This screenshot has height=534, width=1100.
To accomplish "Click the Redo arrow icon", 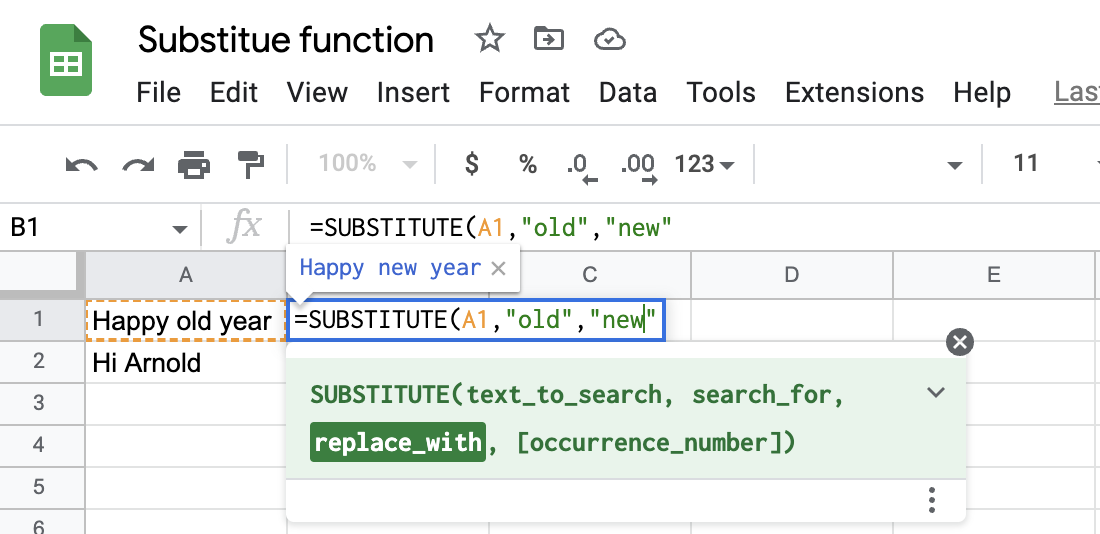I will coord(138,164).
